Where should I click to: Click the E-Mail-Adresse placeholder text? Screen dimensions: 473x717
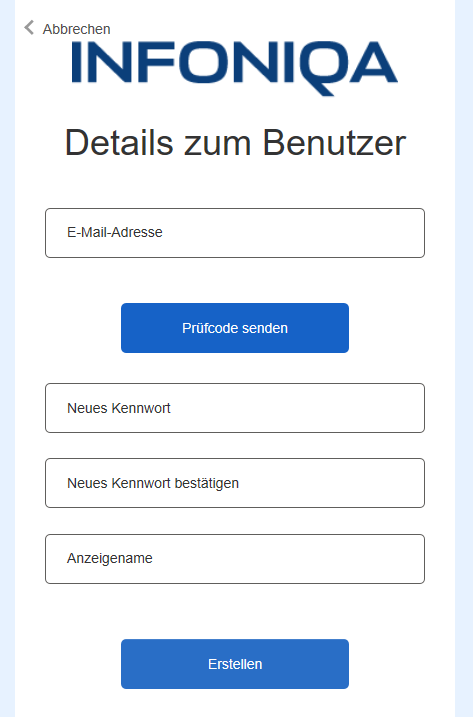(x=115, y=232)
